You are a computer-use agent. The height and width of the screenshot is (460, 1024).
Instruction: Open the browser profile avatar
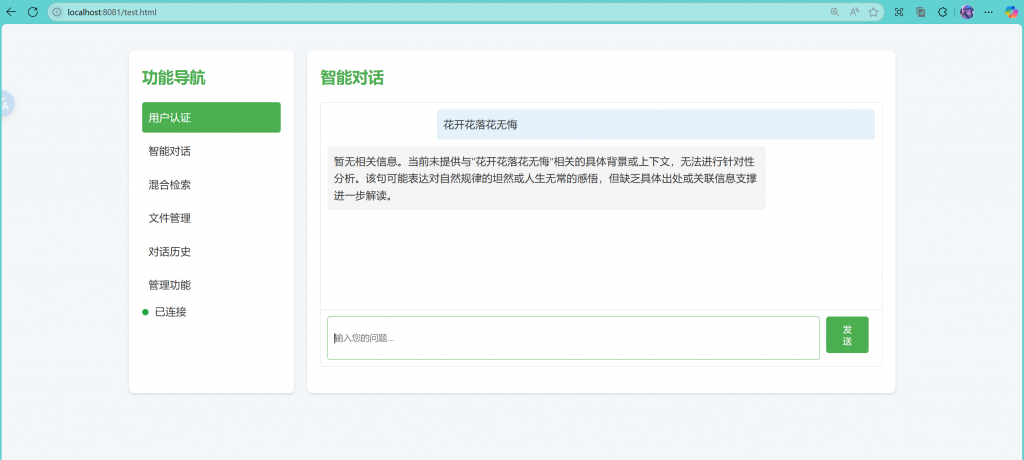[x=967, y=12]
